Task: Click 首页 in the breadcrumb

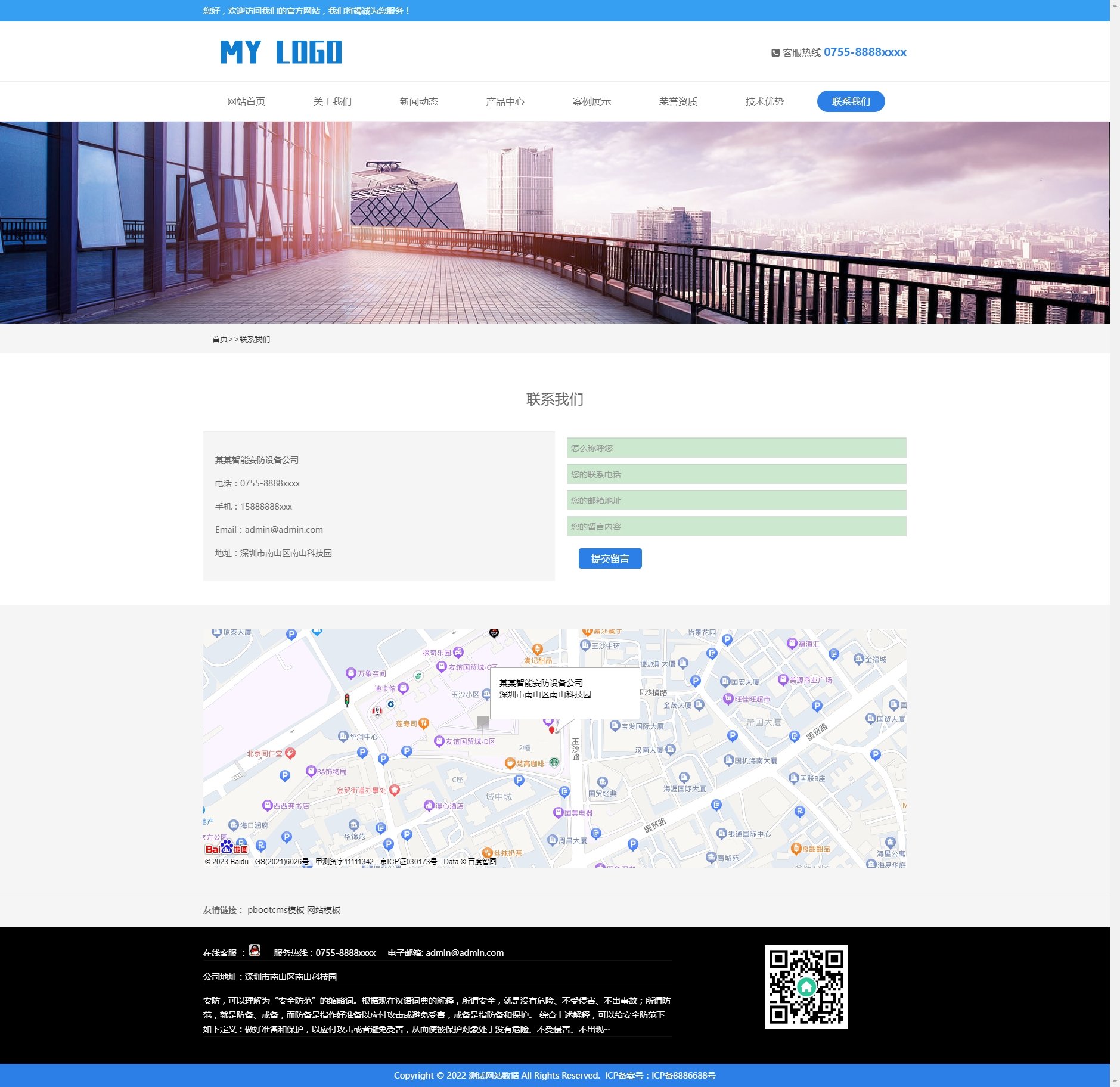Action: coord(219,339)
